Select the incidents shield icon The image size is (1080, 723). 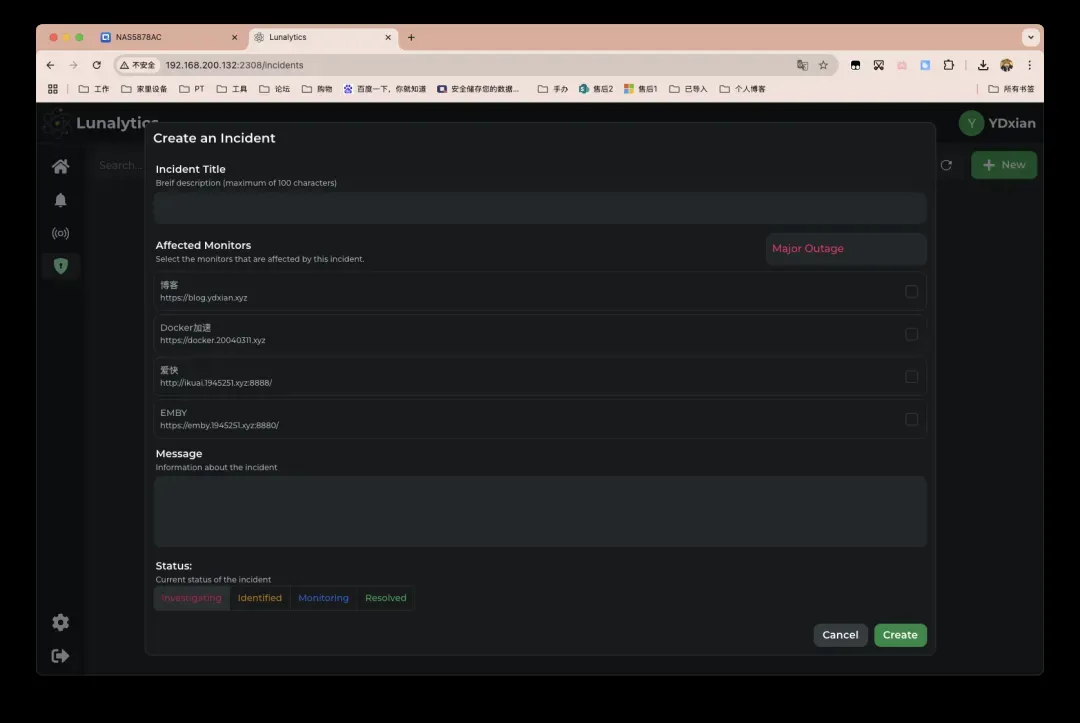point(61,266)
